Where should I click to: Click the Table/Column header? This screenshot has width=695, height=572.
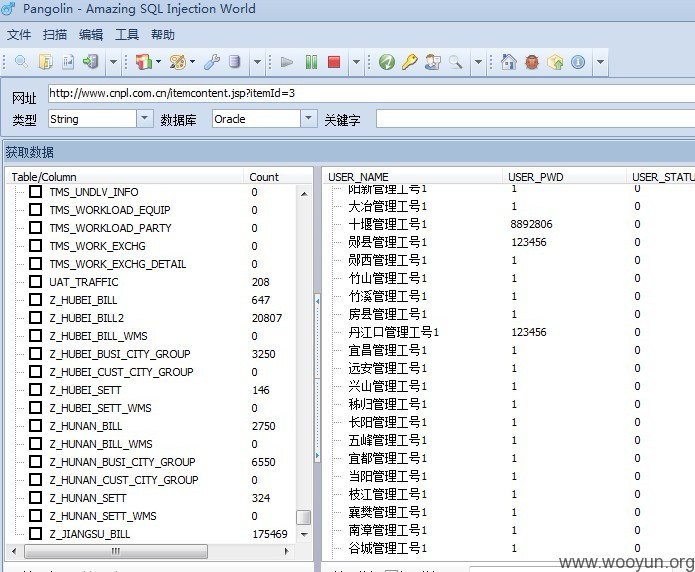point(125,177)
